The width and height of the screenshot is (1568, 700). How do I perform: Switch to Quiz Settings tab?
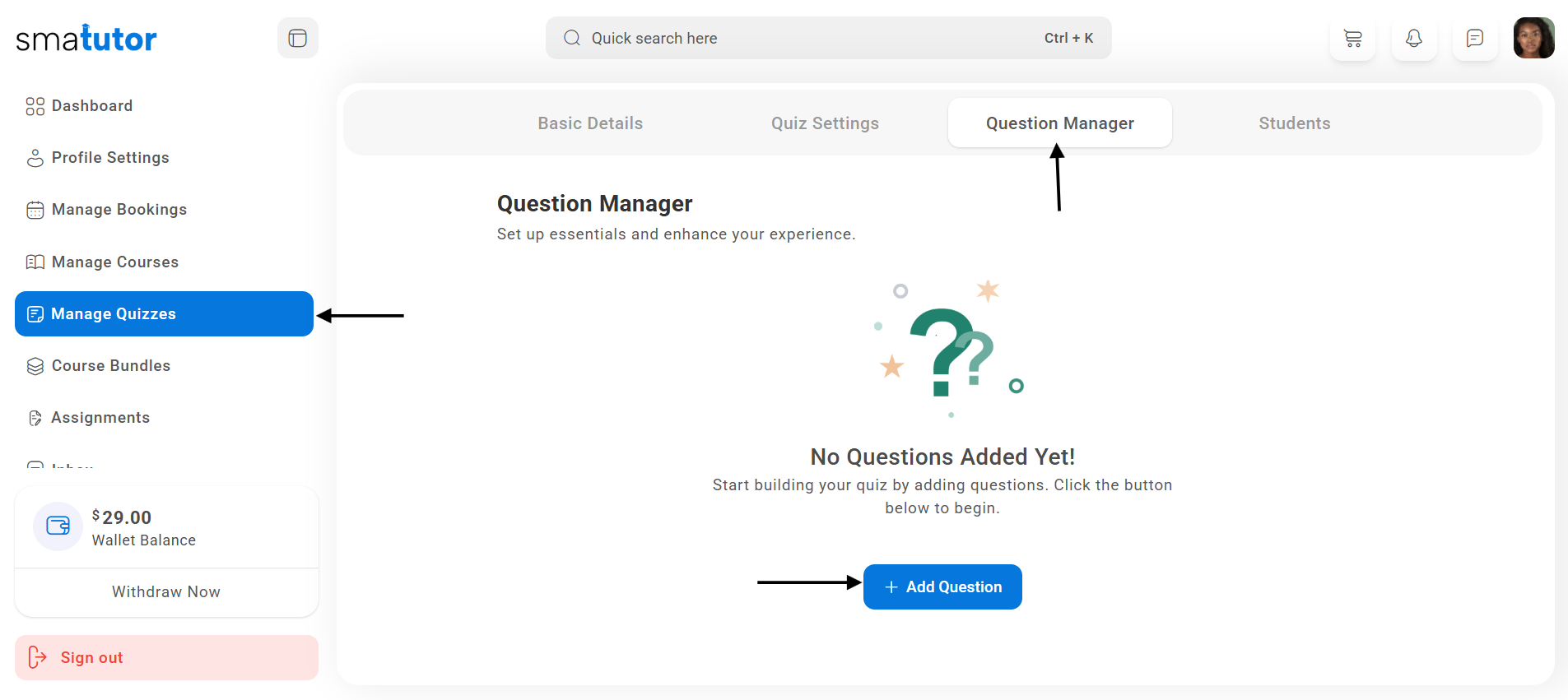tap(825, 123)
